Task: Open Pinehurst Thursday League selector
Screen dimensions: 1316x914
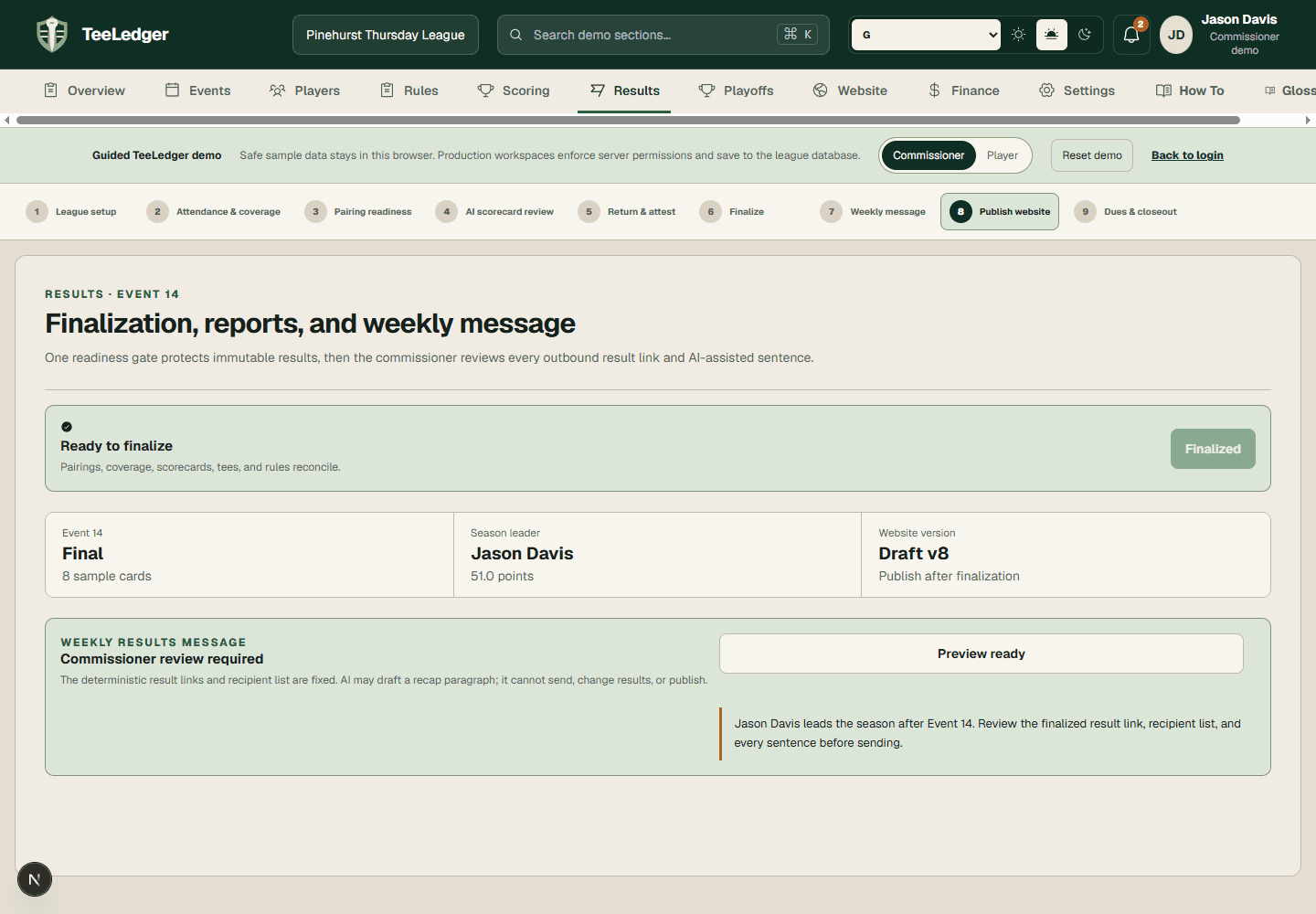Action: click(386, 35)
